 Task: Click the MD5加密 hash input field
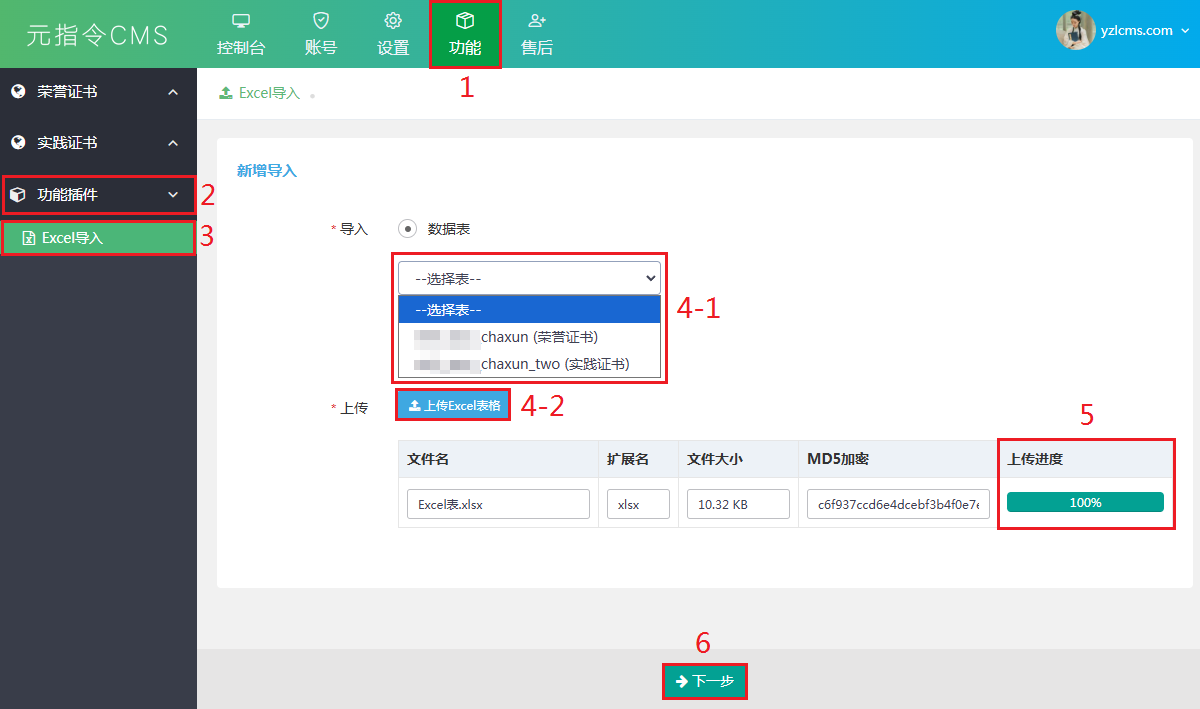coord(898,504)
